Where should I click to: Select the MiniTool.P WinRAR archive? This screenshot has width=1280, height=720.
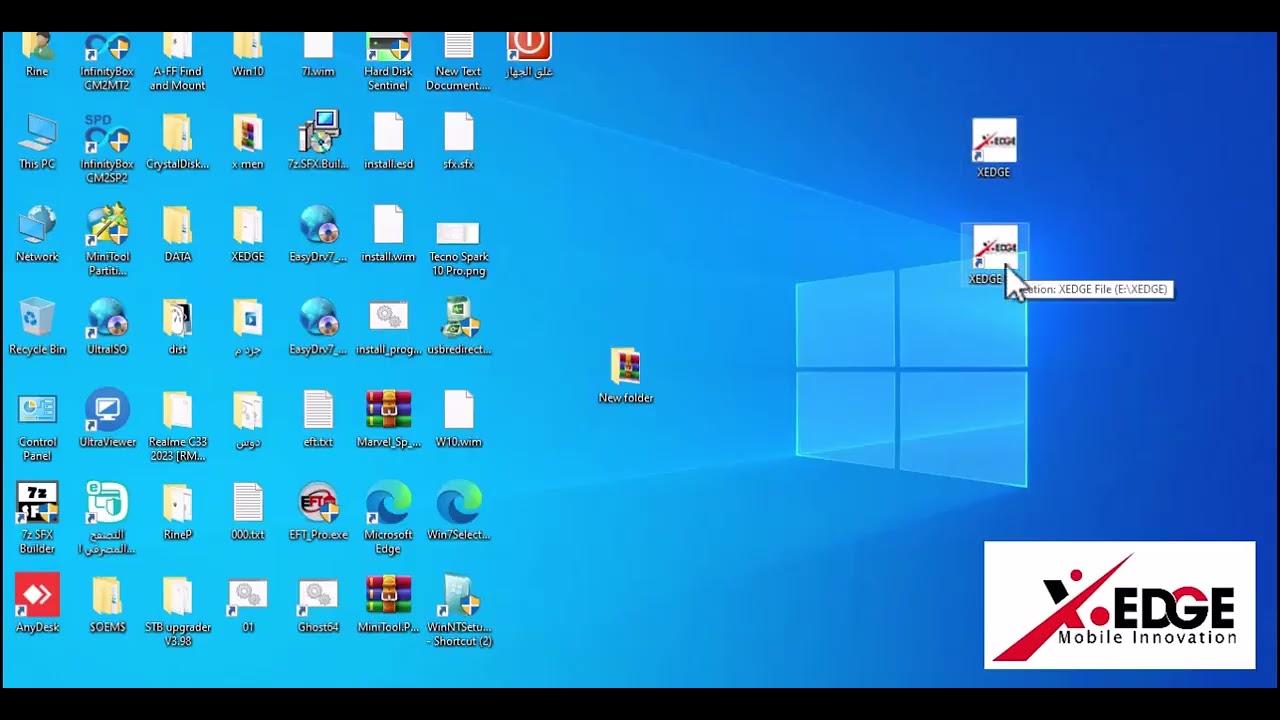(388, 604)
